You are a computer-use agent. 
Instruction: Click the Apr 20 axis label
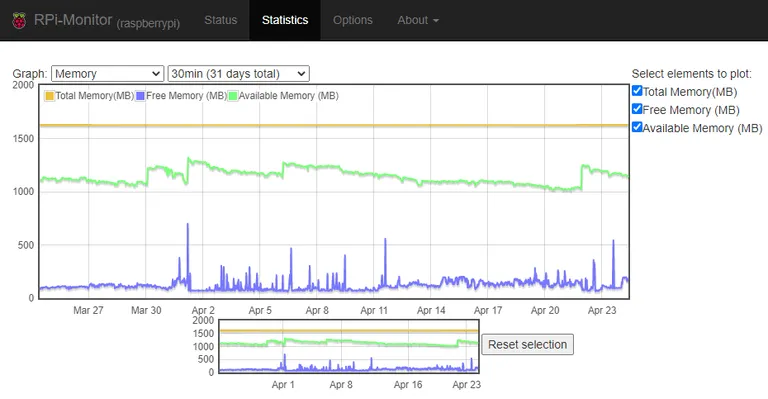point(545,310)
